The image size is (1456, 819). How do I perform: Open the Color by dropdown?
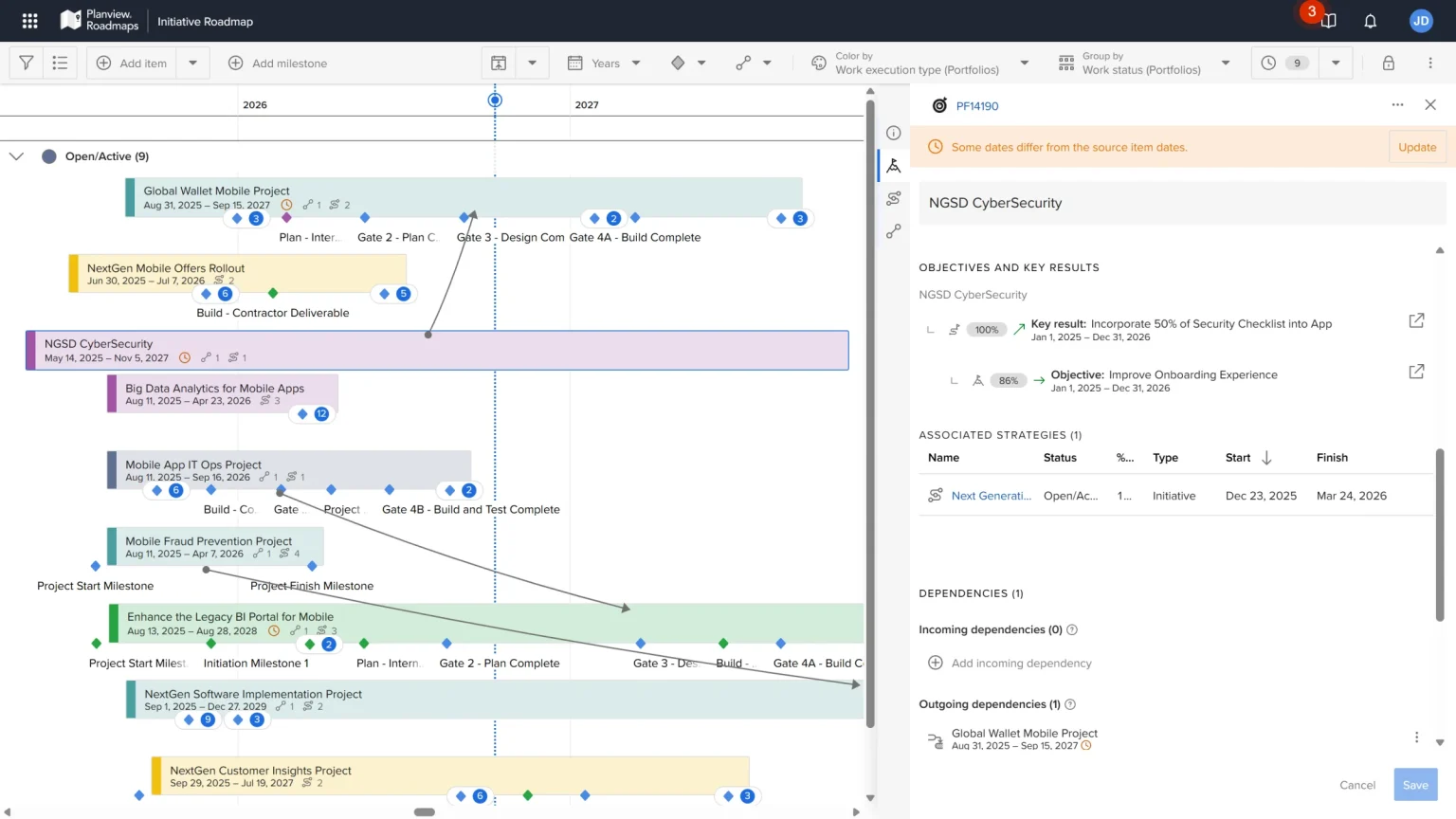919,64
